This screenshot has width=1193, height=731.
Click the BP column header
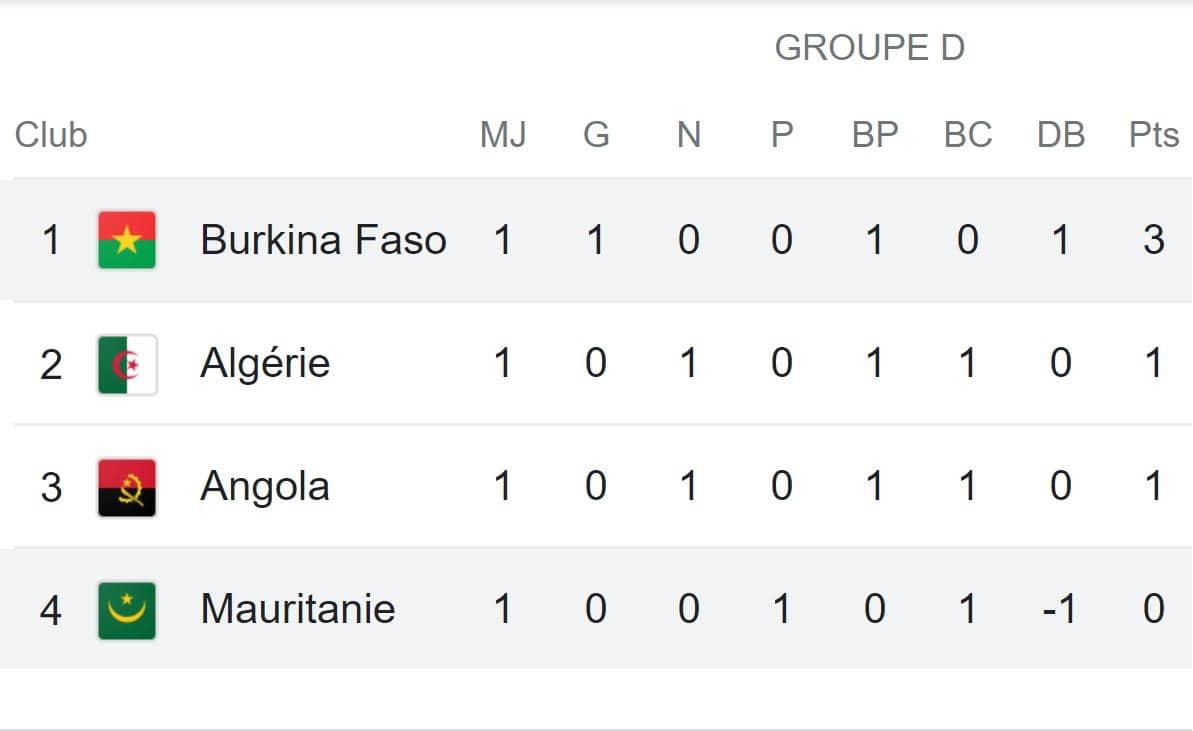click(875, 135)
